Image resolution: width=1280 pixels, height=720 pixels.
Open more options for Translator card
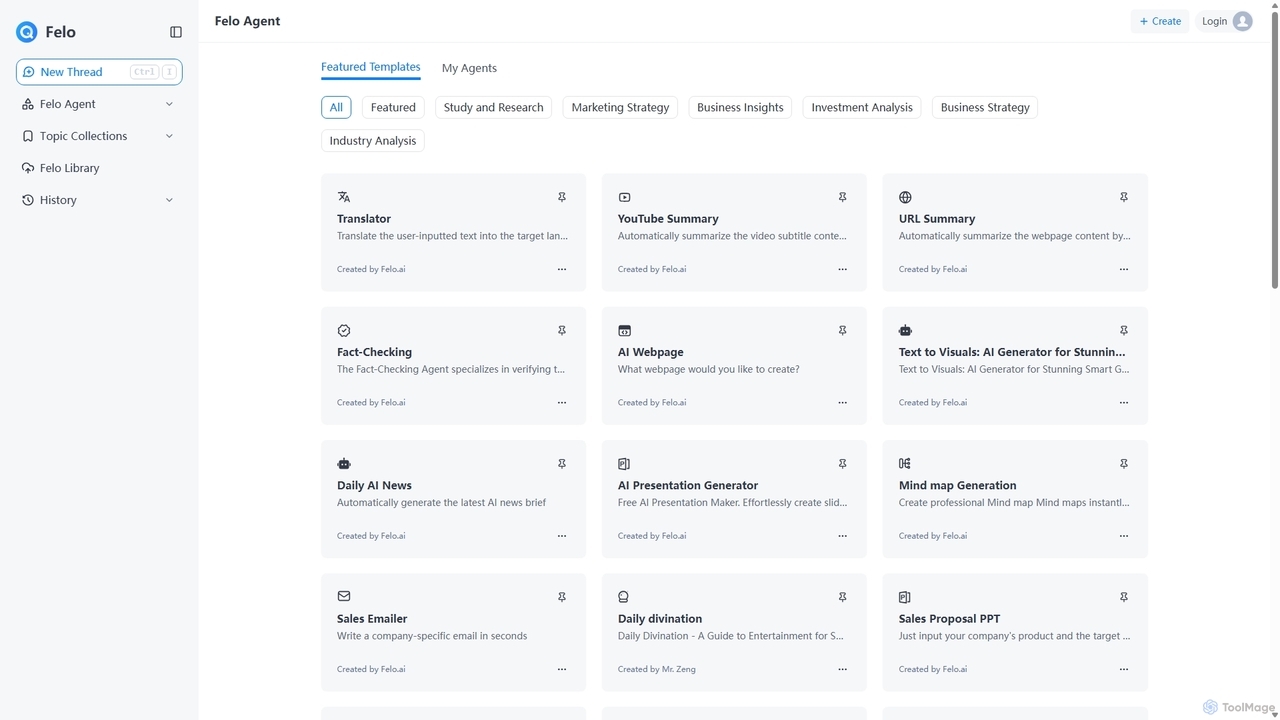pos(562,269)
